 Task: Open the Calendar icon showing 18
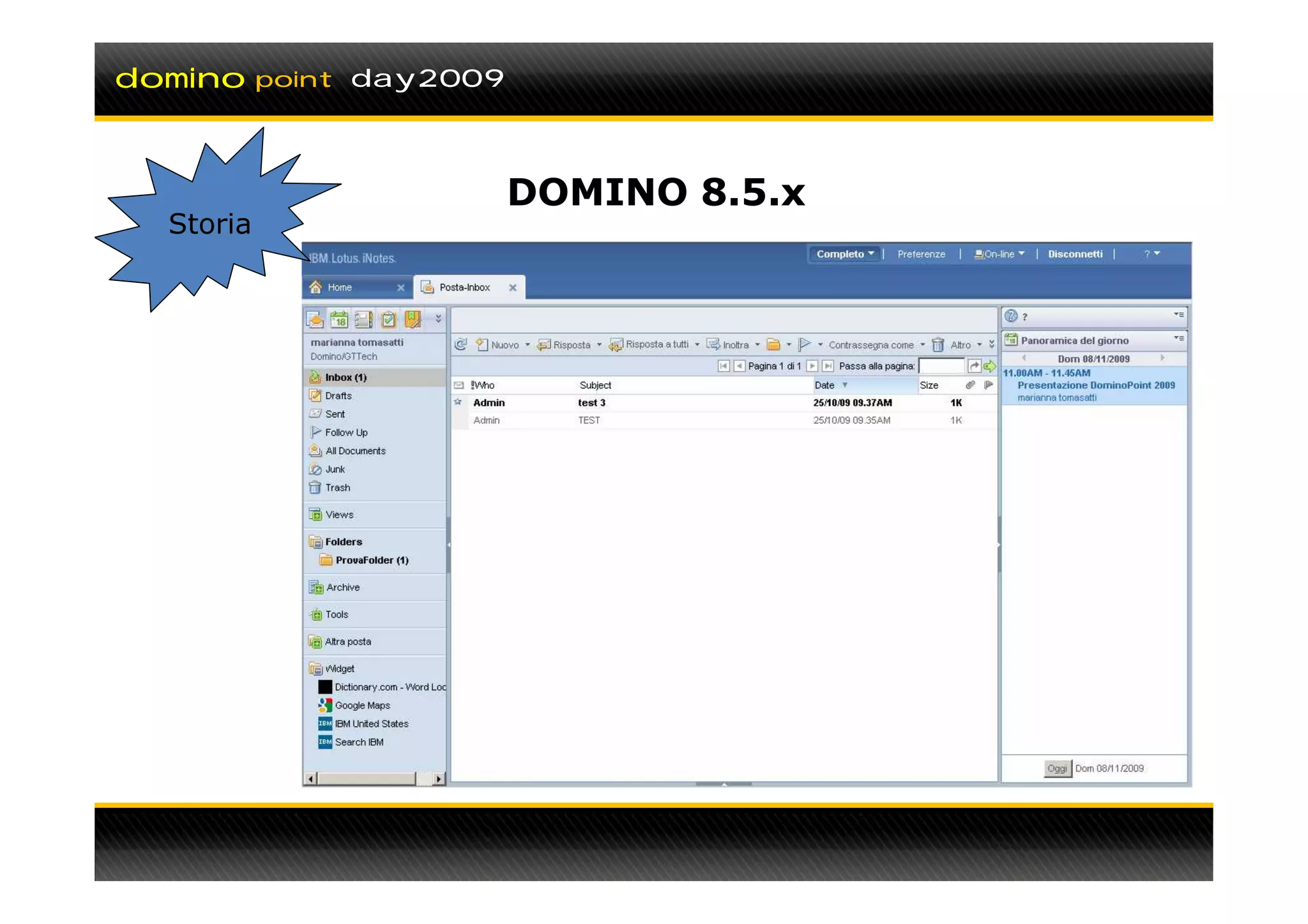point(339,319)
